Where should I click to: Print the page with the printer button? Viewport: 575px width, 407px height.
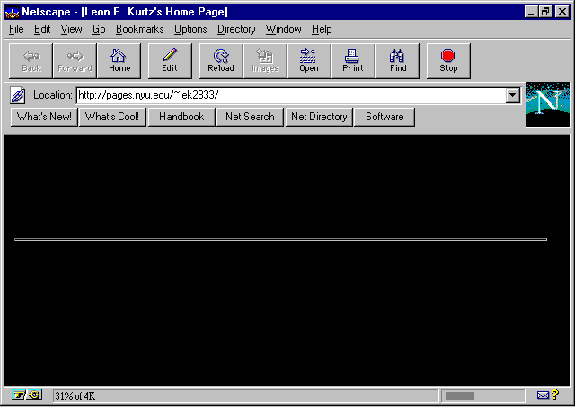[x=353, y=61]
